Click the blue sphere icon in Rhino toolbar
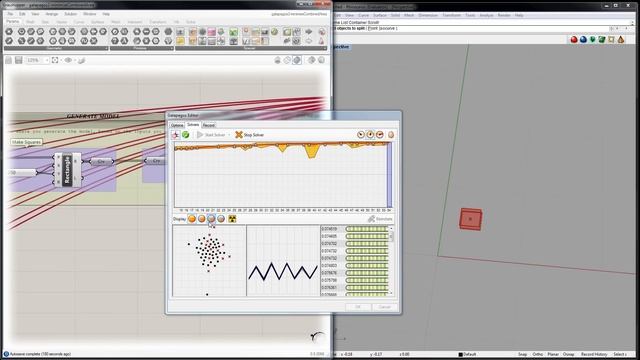 click(x=583, y=40)
